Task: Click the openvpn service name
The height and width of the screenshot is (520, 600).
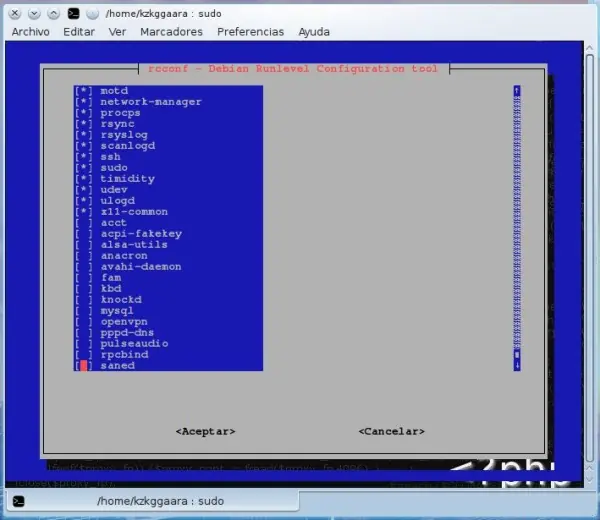Action: pos(124,322)
